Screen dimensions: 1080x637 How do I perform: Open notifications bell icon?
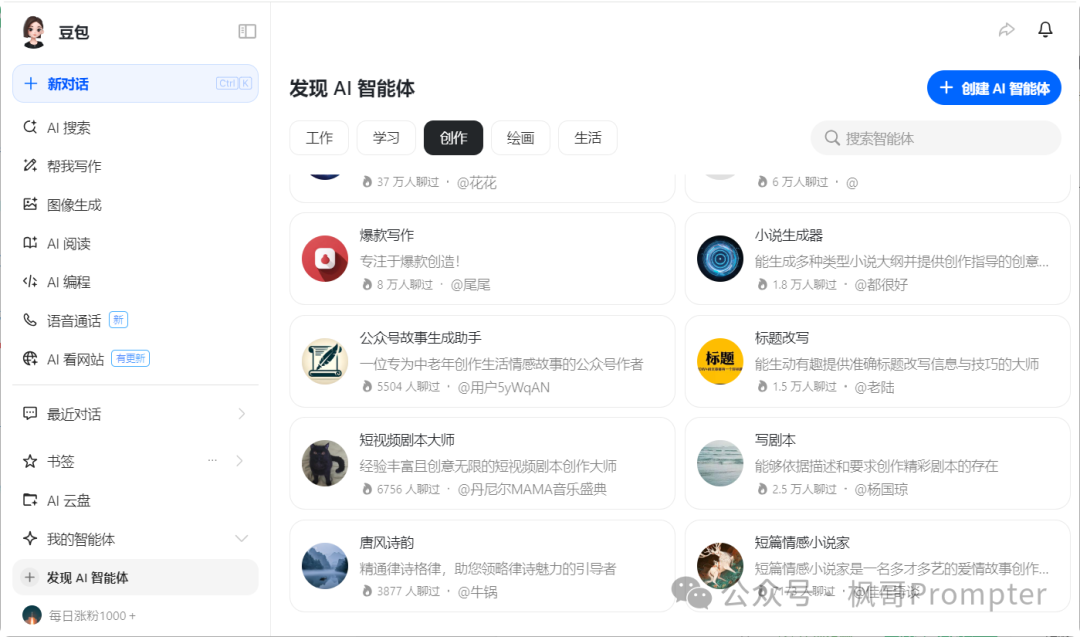click(x=1045, y=30)
